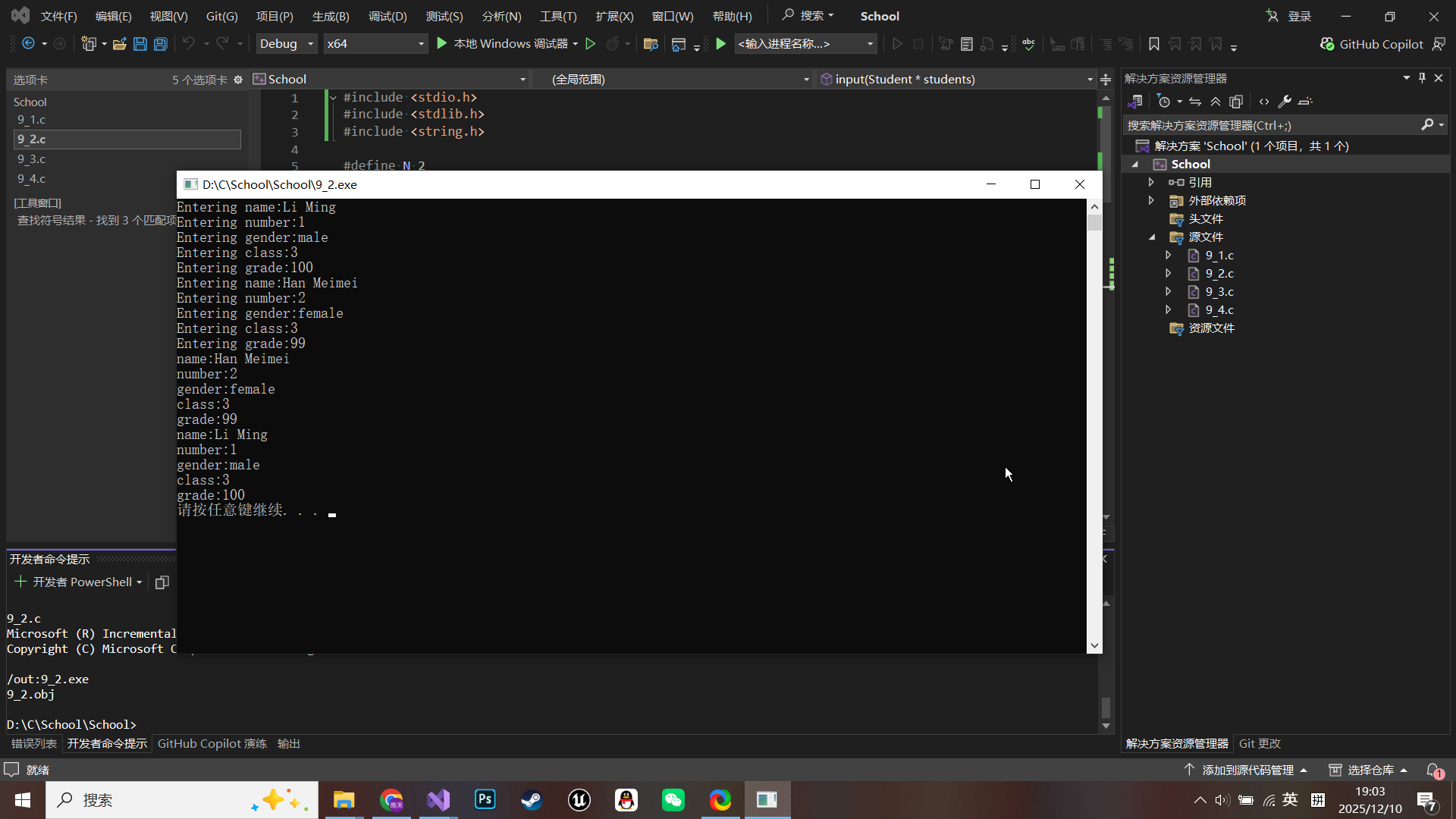1456x819 pixels.
Task: Click the Collapse All icon in Solution Explorer
Action: point(1216,102)
